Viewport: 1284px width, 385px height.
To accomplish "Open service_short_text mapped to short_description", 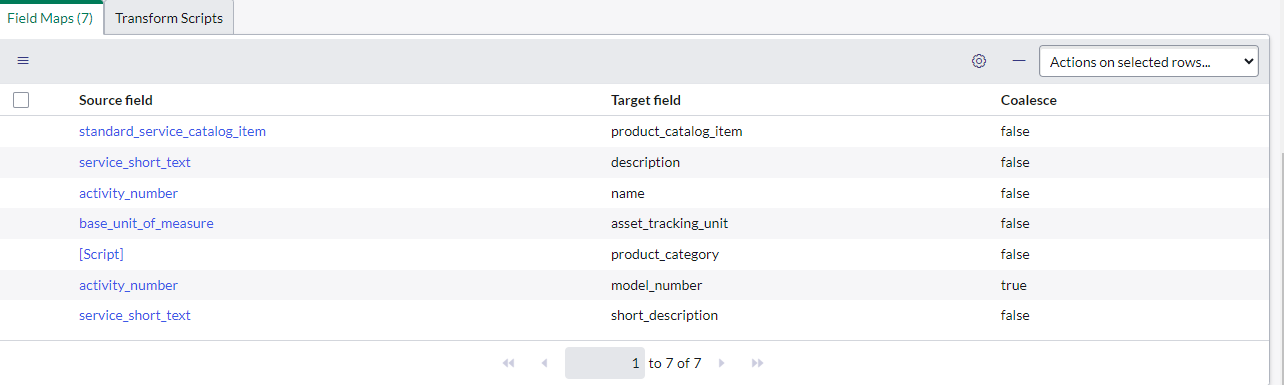I will point(135,315).
